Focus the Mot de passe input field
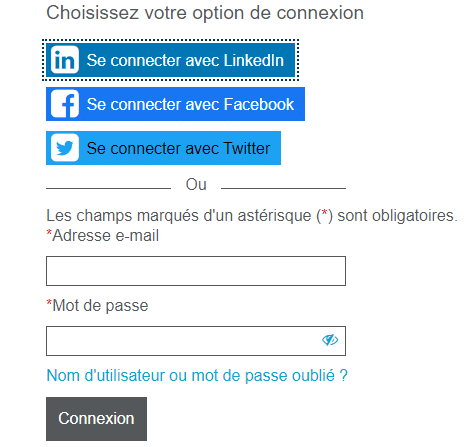This screenshot has width=476, height=447. [x=196, y=341]
